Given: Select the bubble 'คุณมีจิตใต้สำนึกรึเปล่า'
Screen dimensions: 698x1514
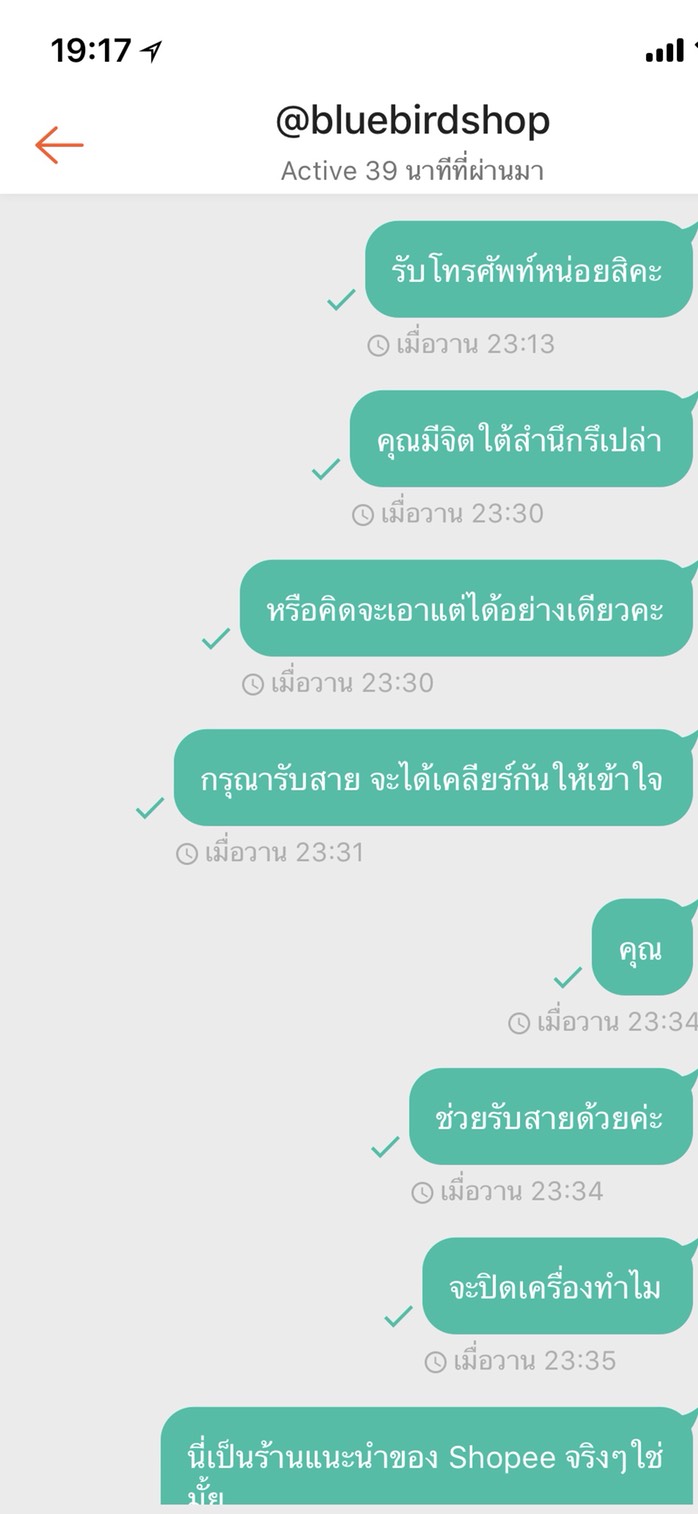Looking at the screenshot, I should click(x=520, y=439).
